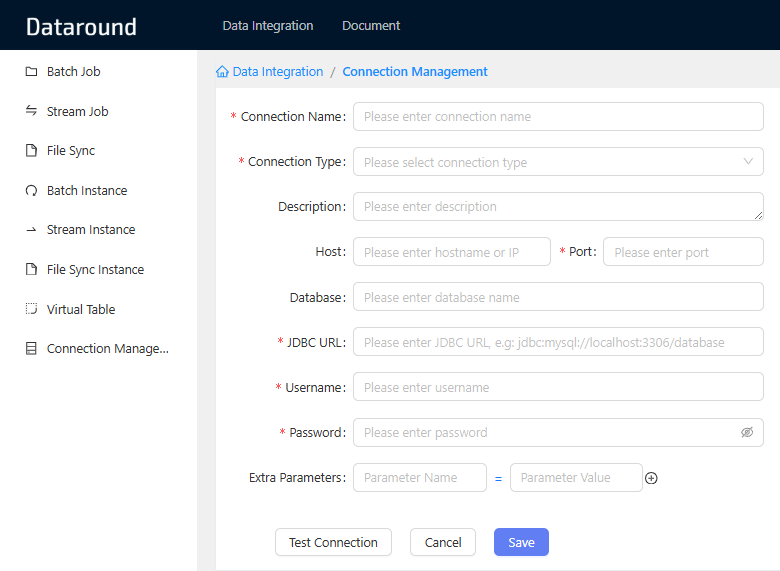Toggle password visibility eye icon
780x571 pixels.
[x=746, y=433]
